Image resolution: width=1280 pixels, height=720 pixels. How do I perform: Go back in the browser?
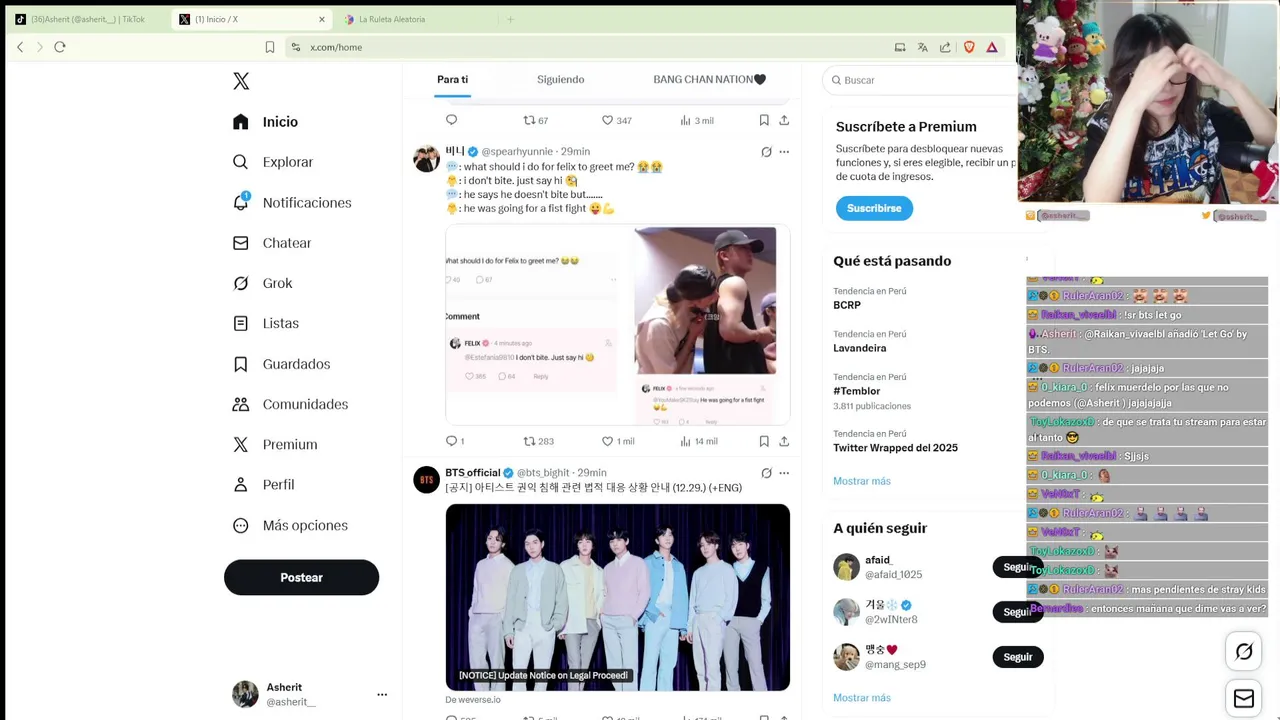(x=20, y=47)
